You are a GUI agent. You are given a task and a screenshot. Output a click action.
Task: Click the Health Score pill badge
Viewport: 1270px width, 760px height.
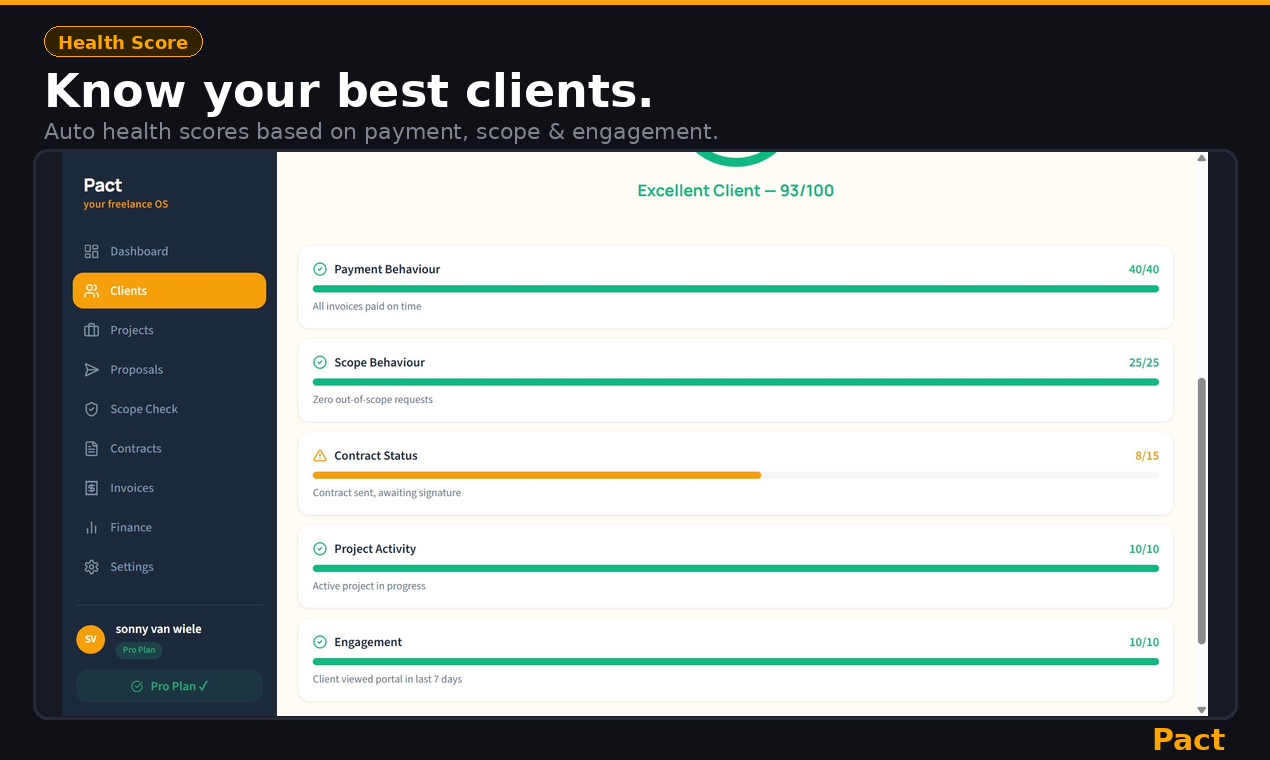(123, 42)
